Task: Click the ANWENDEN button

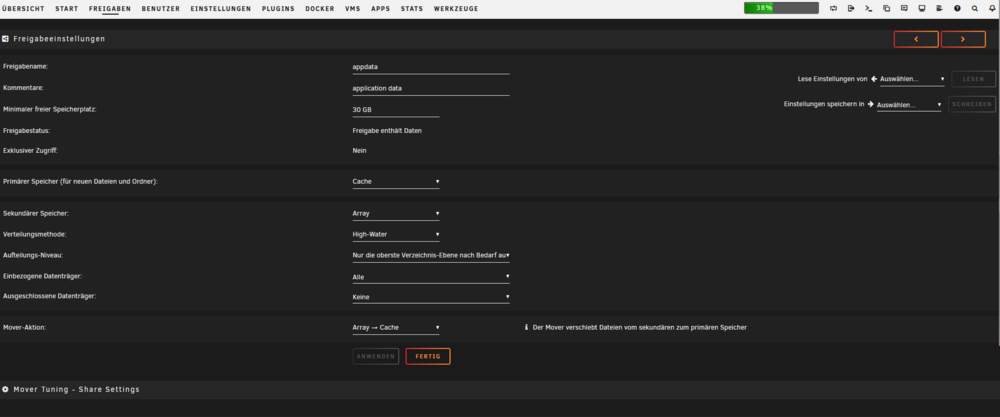Action: (376, 356)
